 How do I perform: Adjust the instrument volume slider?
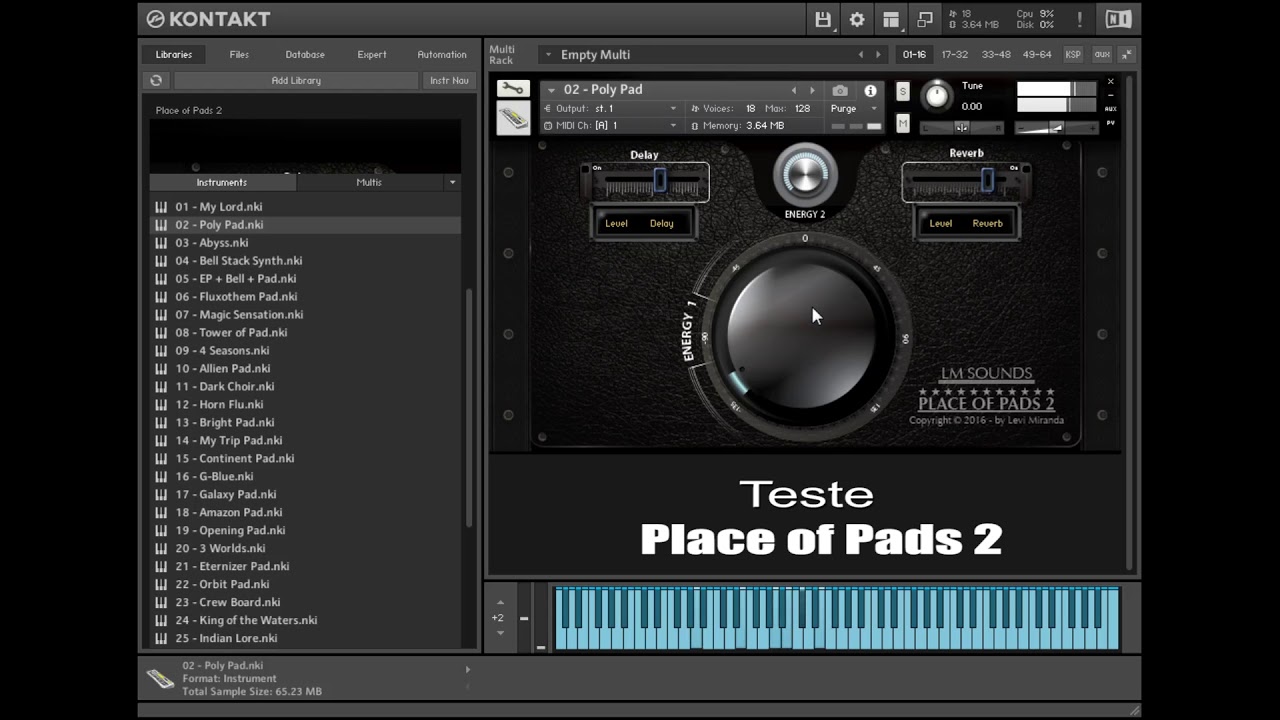1055,127
